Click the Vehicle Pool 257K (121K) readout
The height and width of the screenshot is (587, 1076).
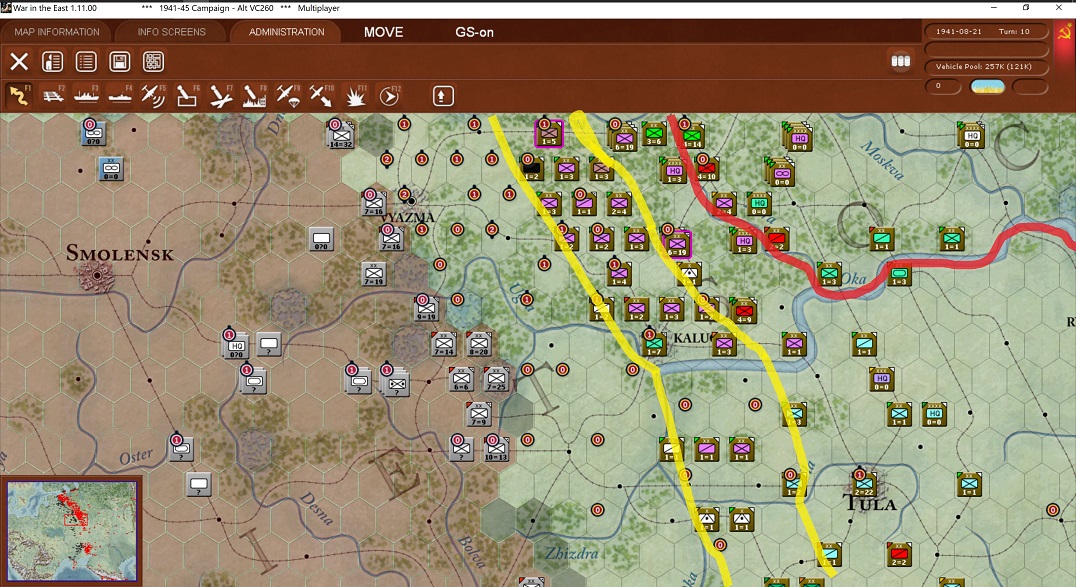(x=986, y=67)
